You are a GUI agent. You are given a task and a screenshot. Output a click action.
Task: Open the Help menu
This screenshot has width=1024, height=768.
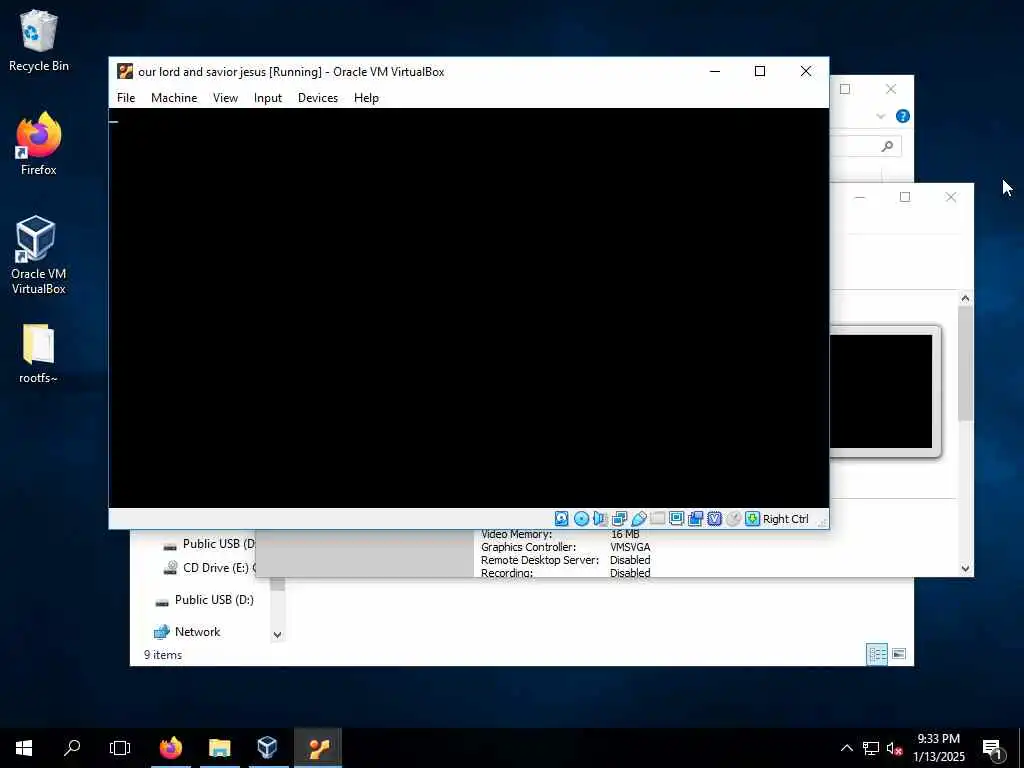(x=366, y=98)
